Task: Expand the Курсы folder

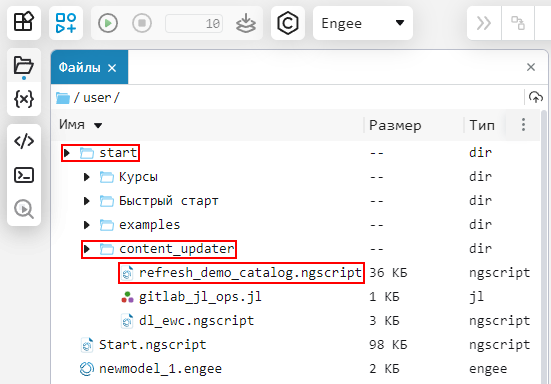Action: 86,177
